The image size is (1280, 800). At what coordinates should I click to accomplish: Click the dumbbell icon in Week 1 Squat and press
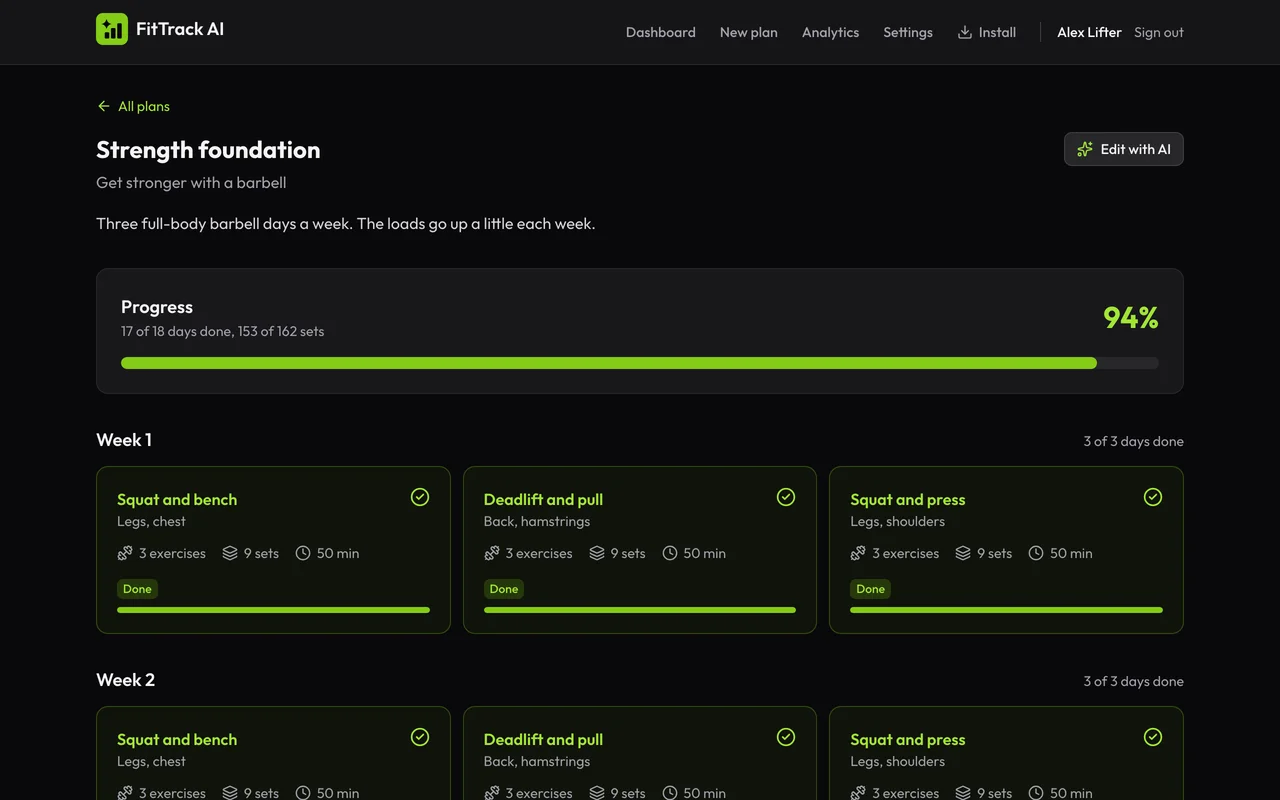point(858,553)
